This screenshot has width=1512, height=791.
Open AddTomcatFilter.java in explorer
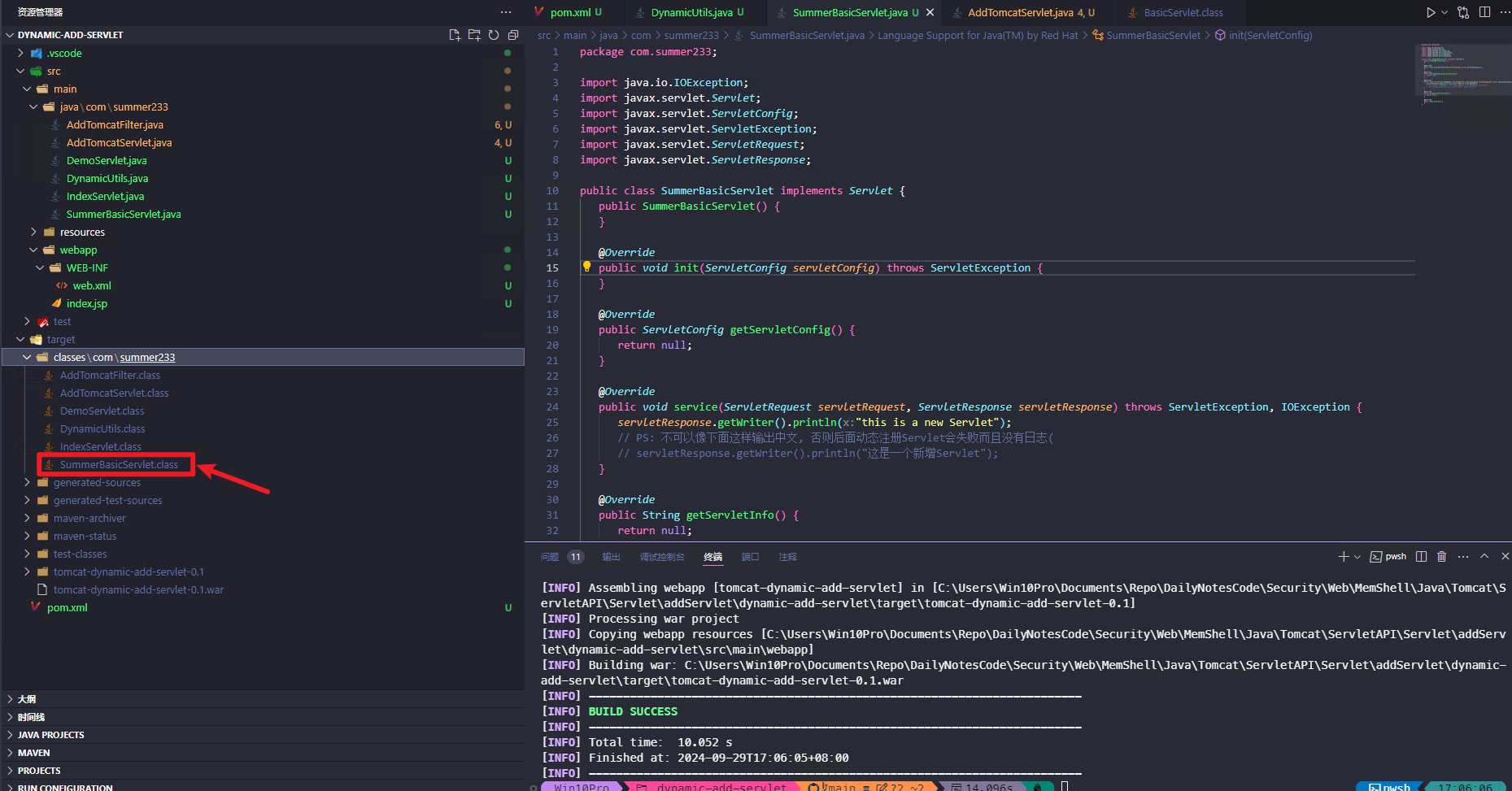pos(115,124)
